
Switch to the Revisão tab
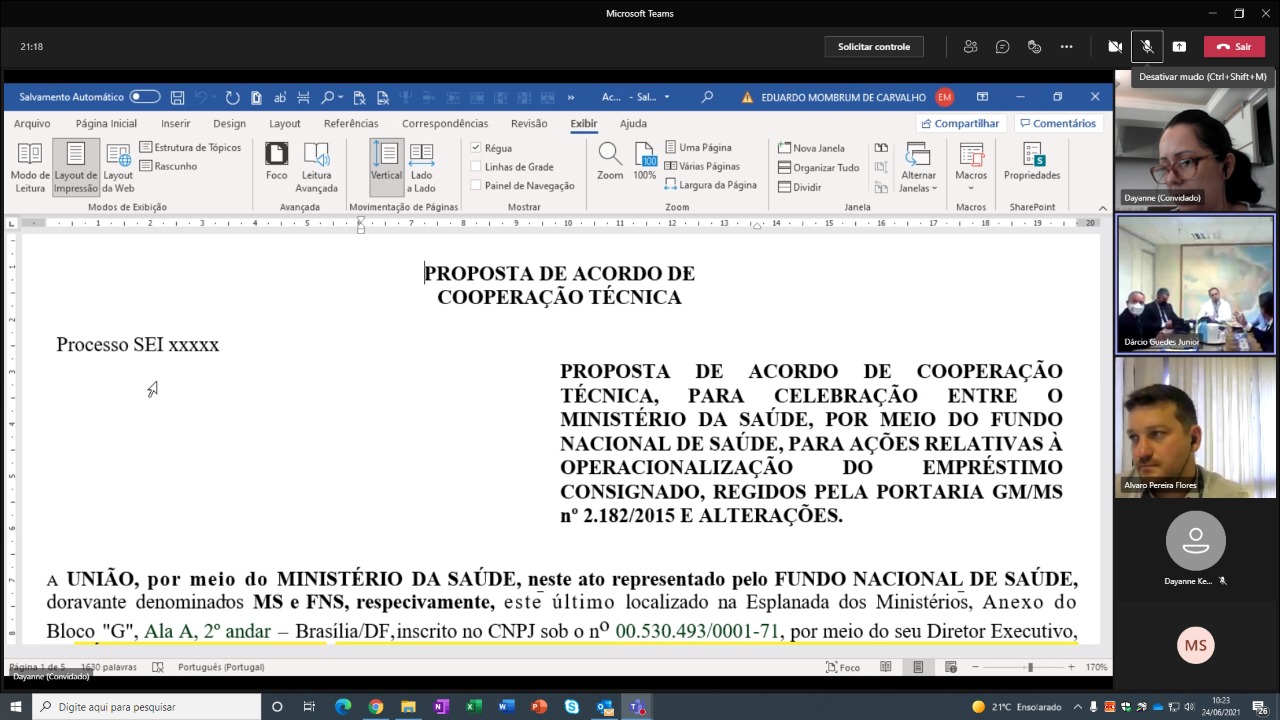click(x=529, y=123)
